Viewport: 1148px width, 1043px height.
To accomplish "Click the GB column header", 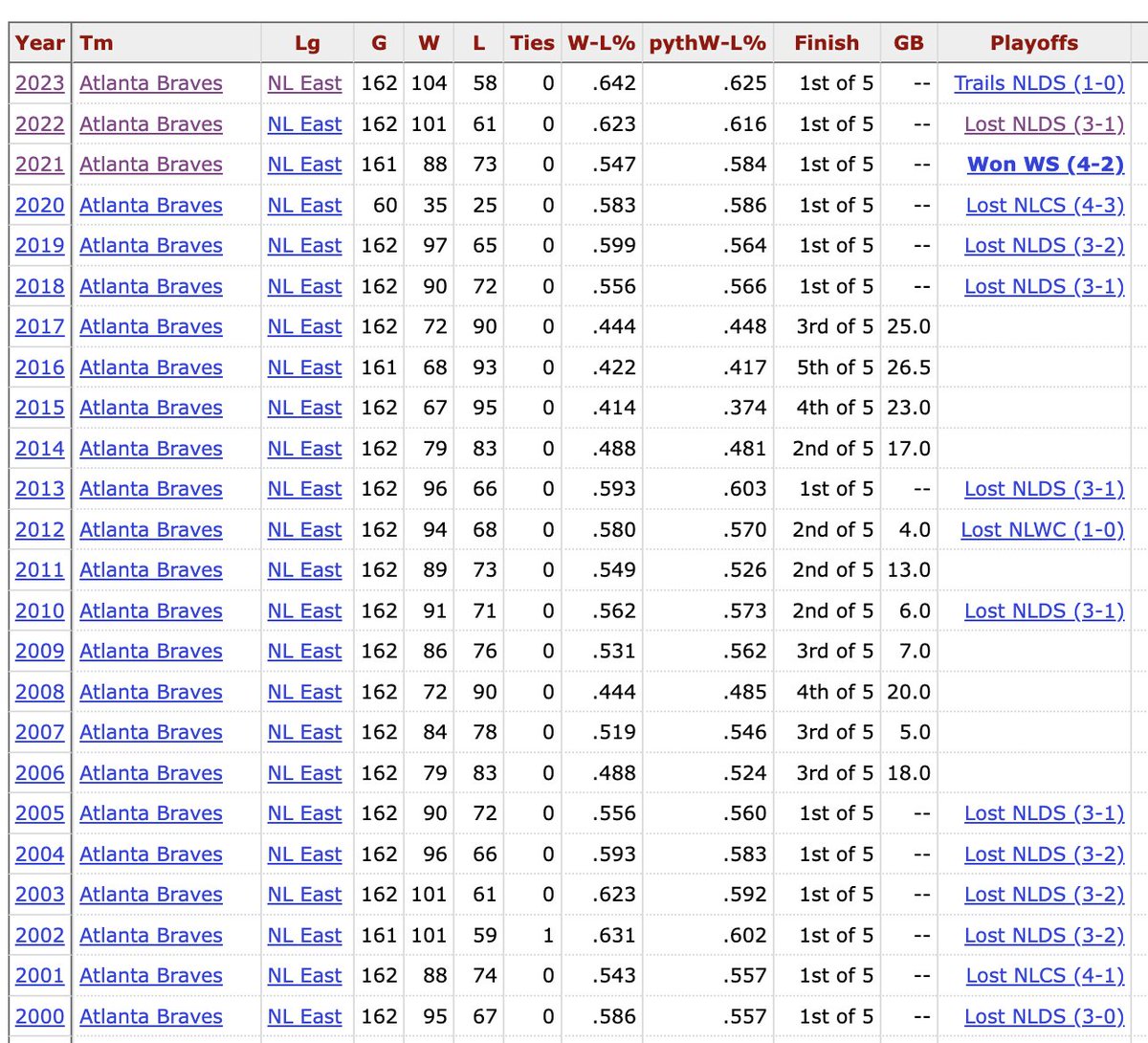I will pos(909,43).
